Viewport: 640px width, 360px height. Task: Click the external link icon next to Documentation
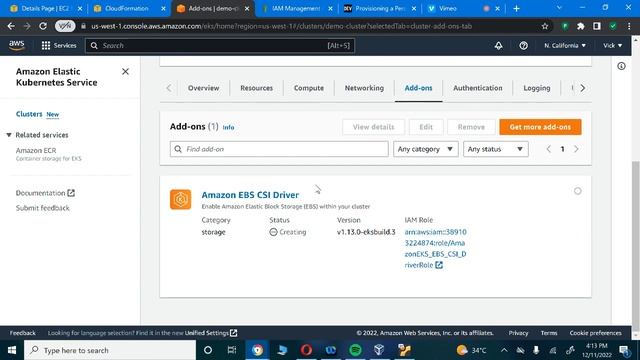[x=71, y=193]
